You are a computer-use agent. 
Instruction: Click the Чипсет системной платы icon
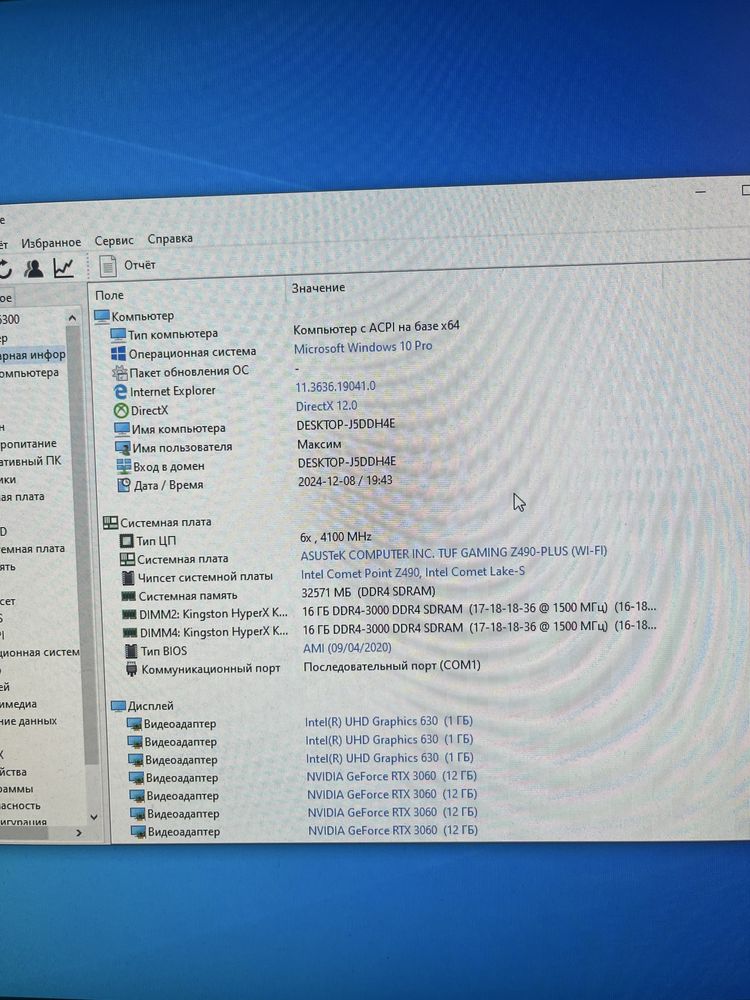(x=128, y=578)
